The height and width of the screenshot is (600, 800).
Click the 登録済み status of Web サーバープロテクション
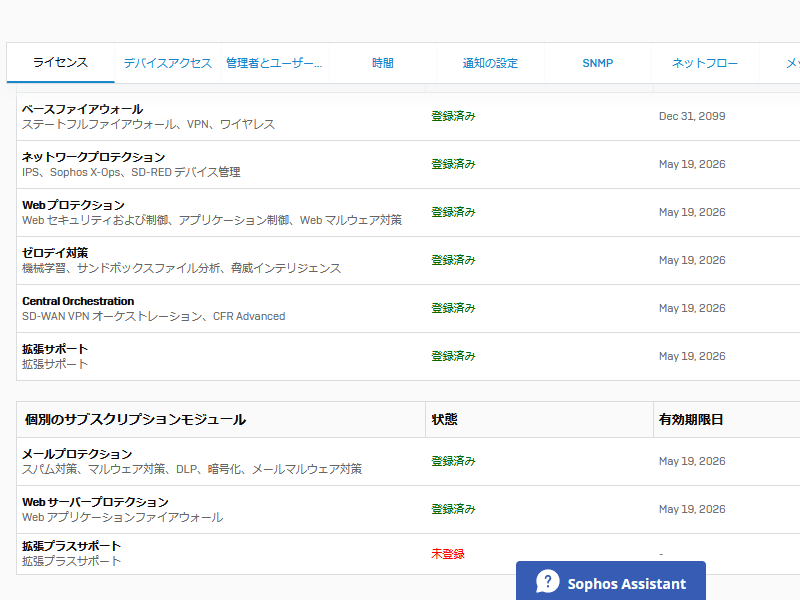[x=454, y=509]
